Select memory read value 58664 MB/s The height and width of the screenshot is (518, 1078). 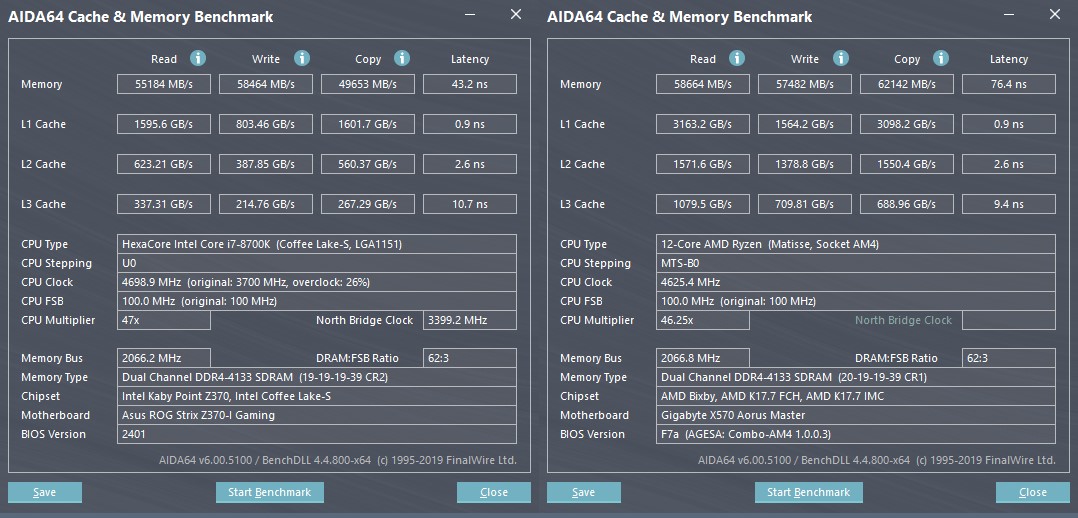[x=703, y=84]
